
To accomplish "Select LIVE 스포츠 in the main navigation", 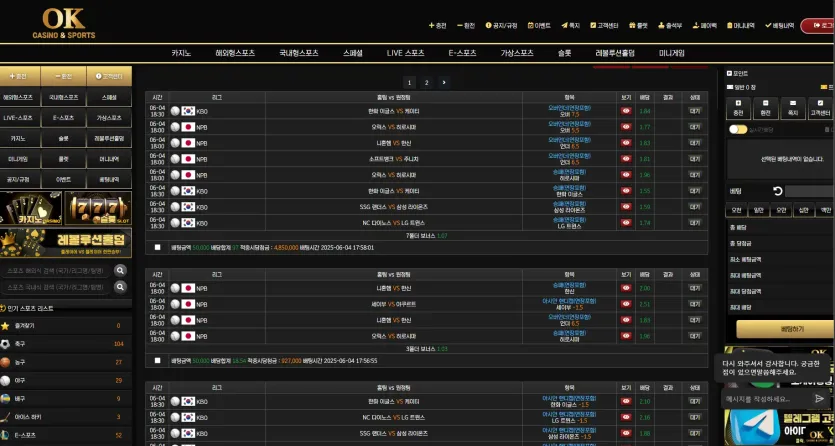I will (405, 53).
